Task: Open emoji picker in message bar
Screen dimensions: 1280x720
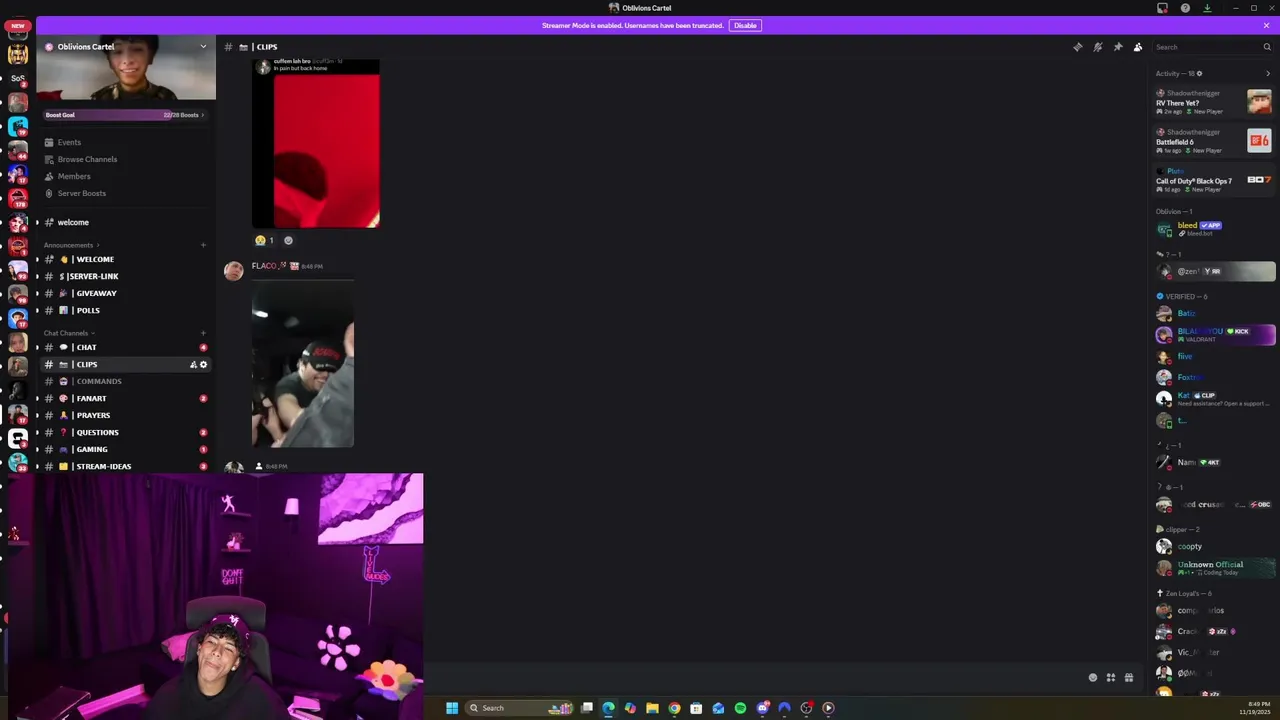Action: [x=1092, y=677]
